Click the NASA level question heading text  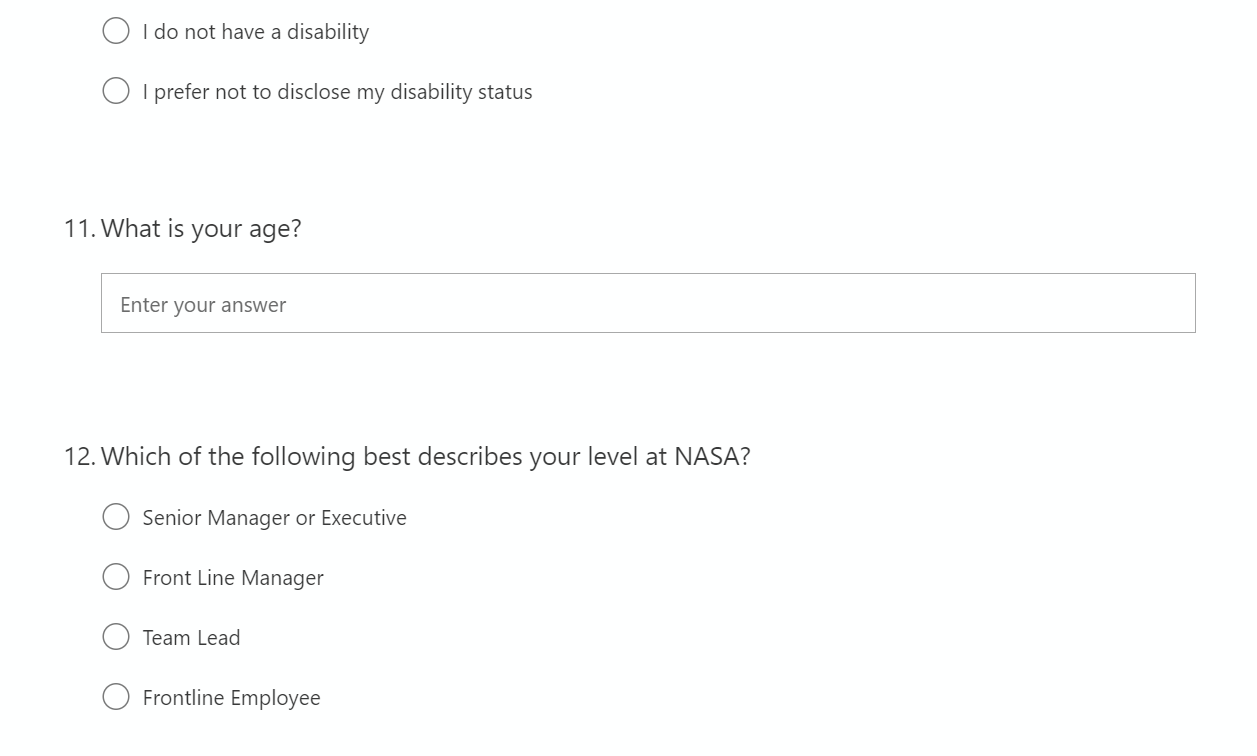coord(425,457)
